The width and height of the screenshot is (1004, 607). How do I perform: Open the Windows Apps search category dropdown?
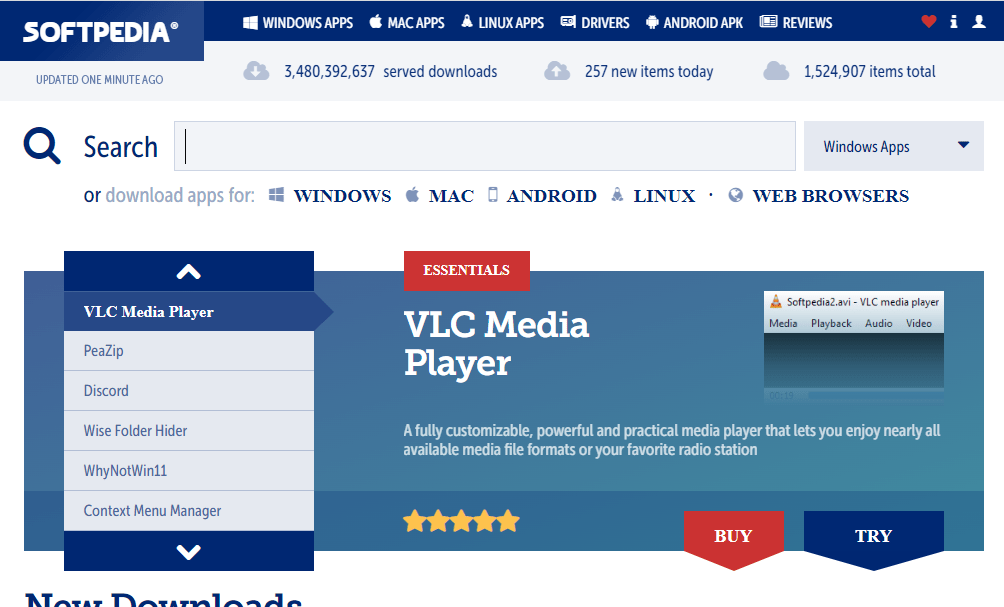pos(894,146)
